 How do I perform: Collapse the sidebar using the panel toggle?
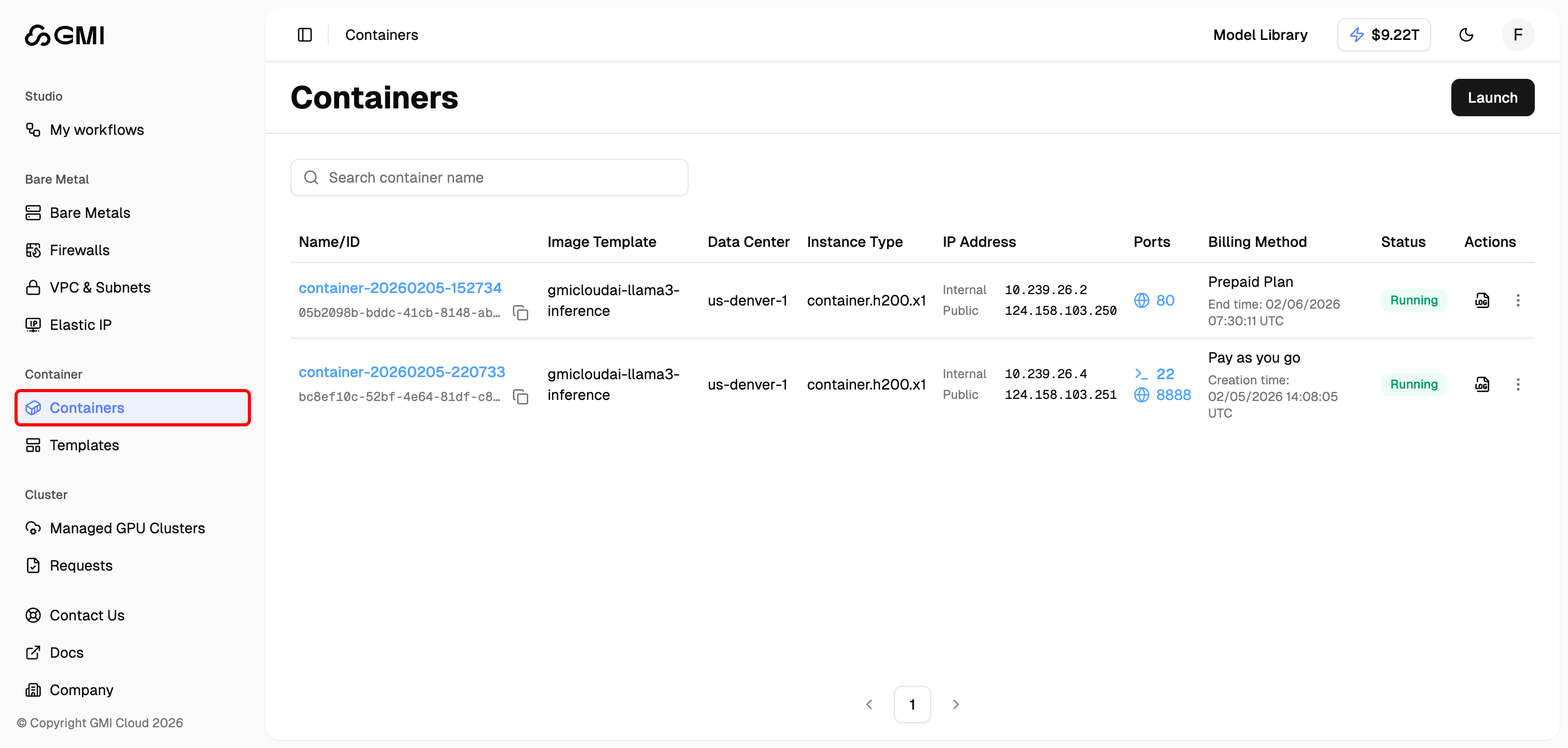pyautogui.click(x=304, y=35)
